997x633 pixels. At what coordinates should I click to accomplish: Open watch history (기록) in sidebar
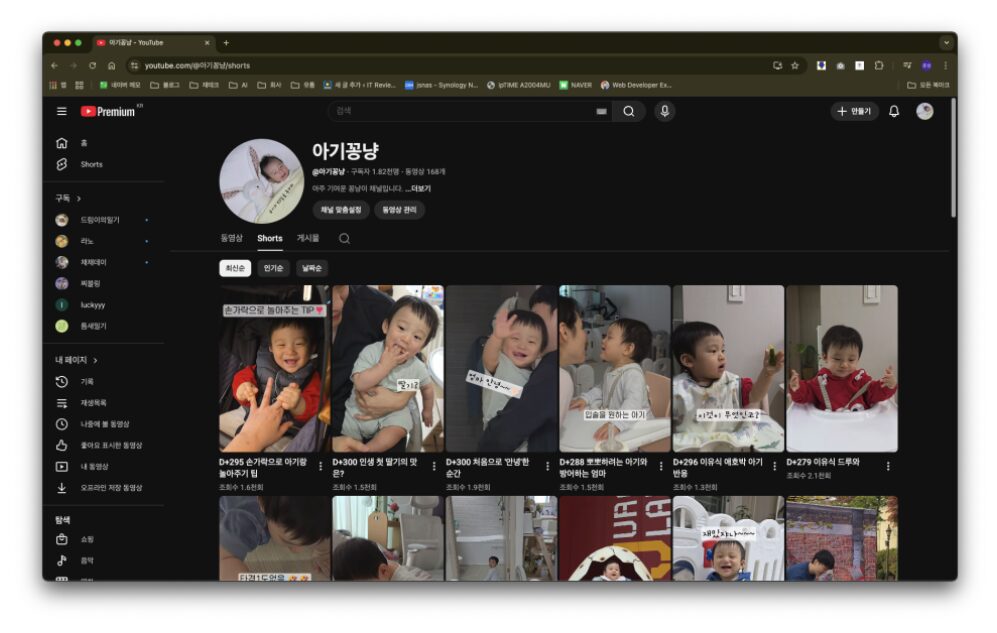[x=87, y=381]
